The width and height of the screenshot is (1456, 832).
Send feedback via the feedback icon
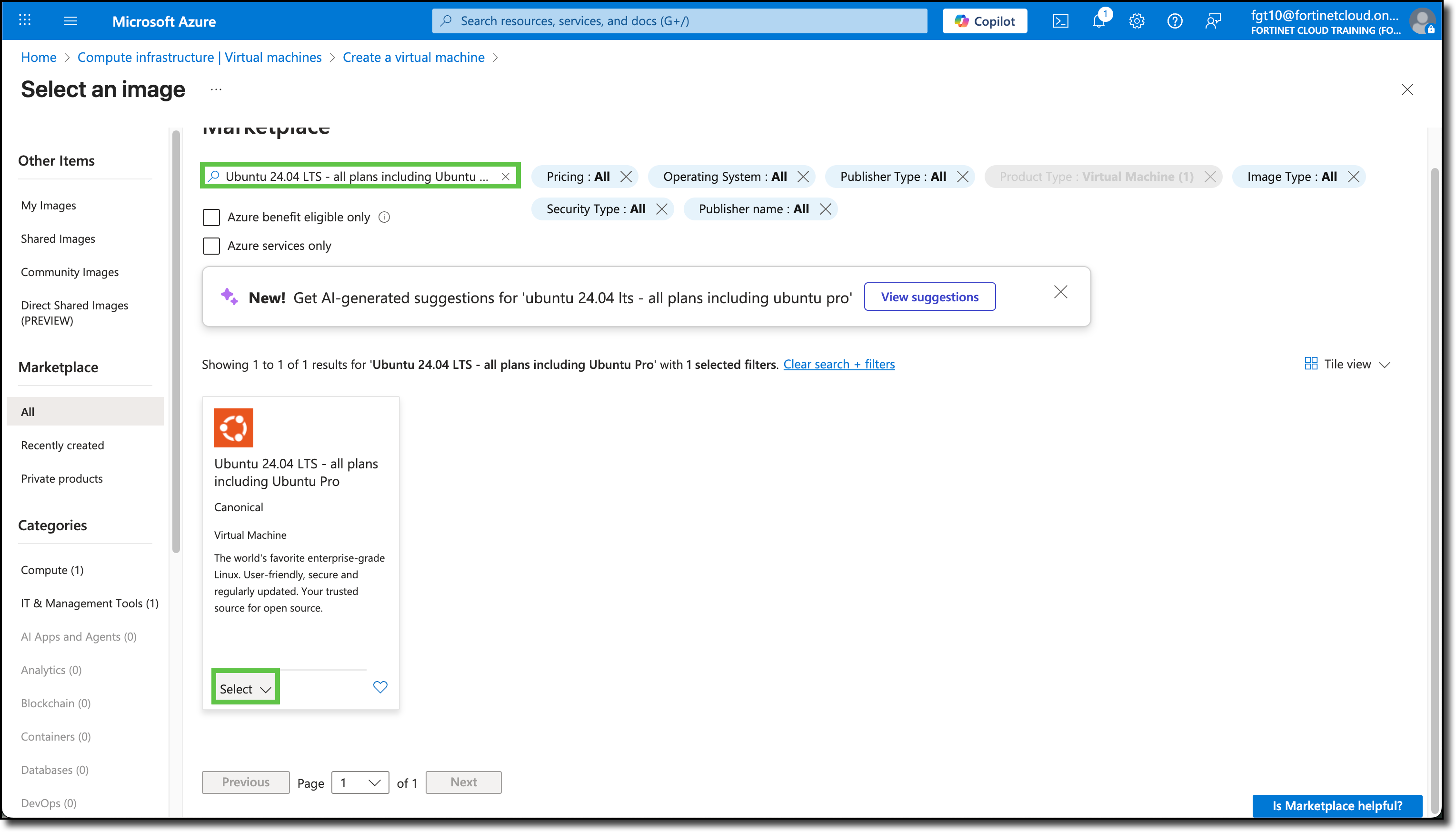1213,20
